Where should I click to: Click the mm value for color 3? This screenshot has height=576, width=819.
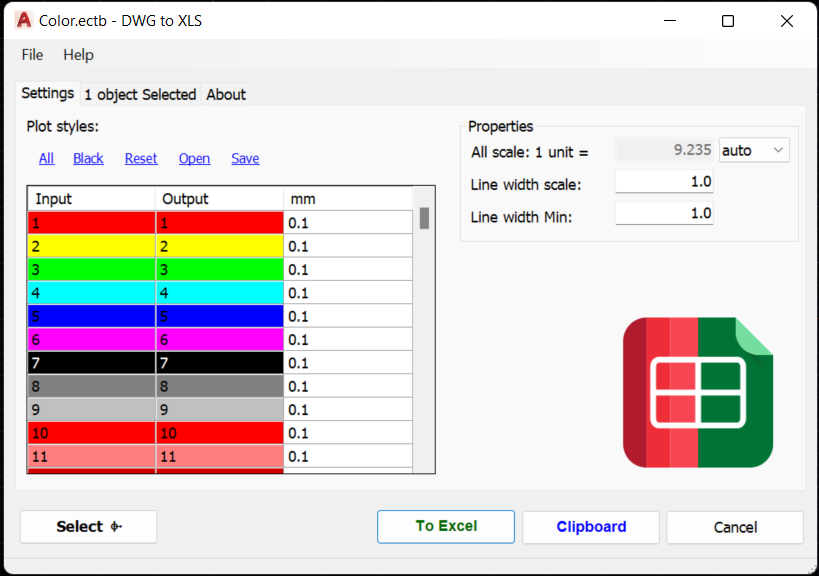348,269
